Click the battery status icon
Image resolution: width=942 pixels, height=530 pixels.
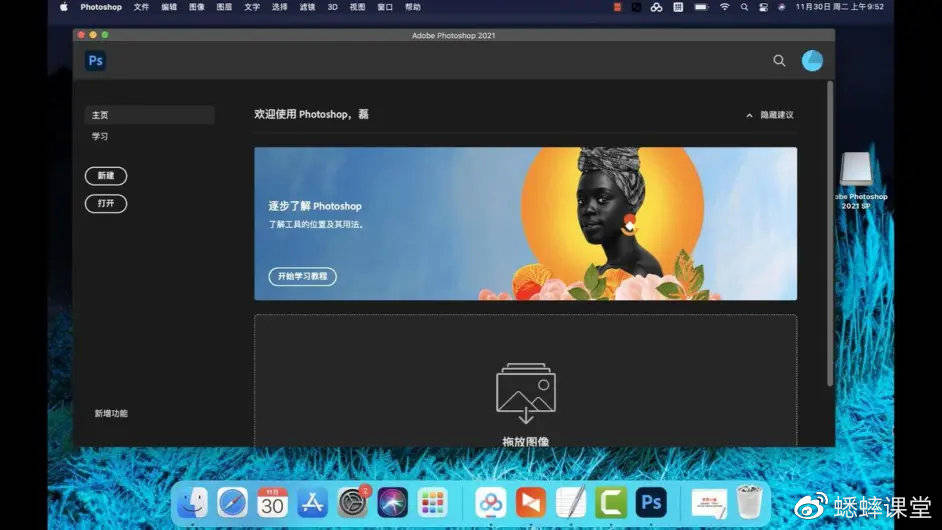(701, 7)
